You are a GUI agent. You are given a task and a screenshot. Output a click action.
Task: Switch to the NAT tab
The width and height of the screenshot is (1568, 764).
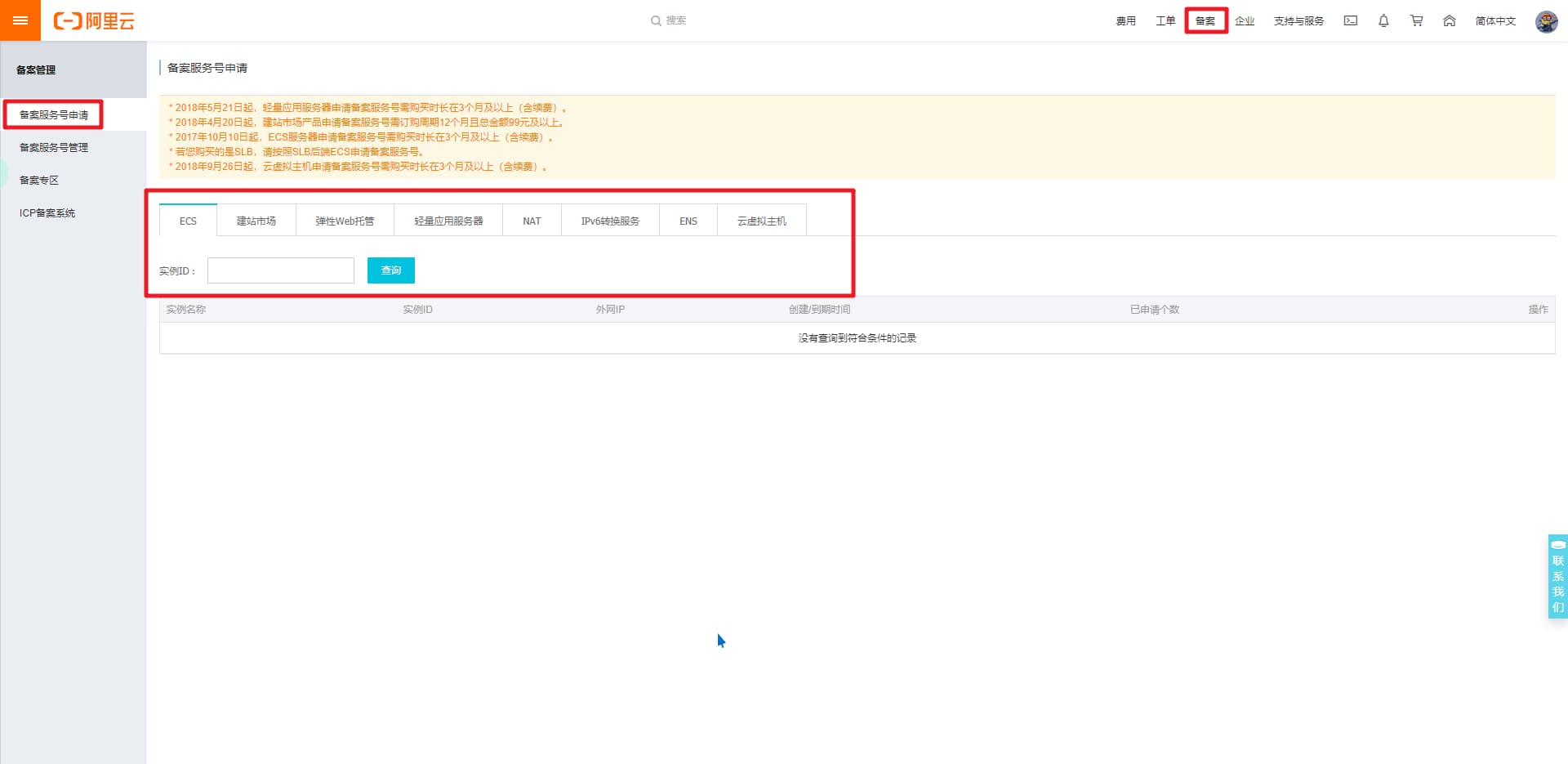click(532, 221)
